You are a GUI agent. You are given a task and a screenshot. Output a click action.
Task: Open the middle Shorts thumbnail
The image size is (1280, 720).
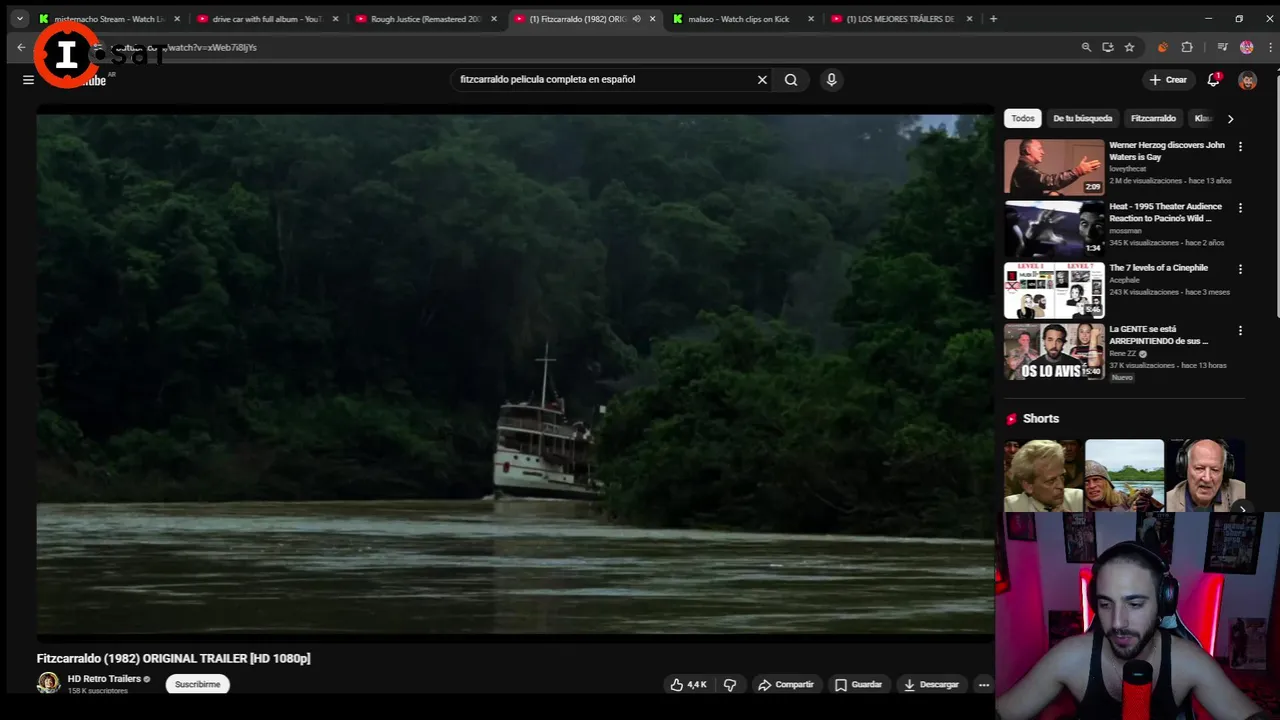click(1124, 476)
